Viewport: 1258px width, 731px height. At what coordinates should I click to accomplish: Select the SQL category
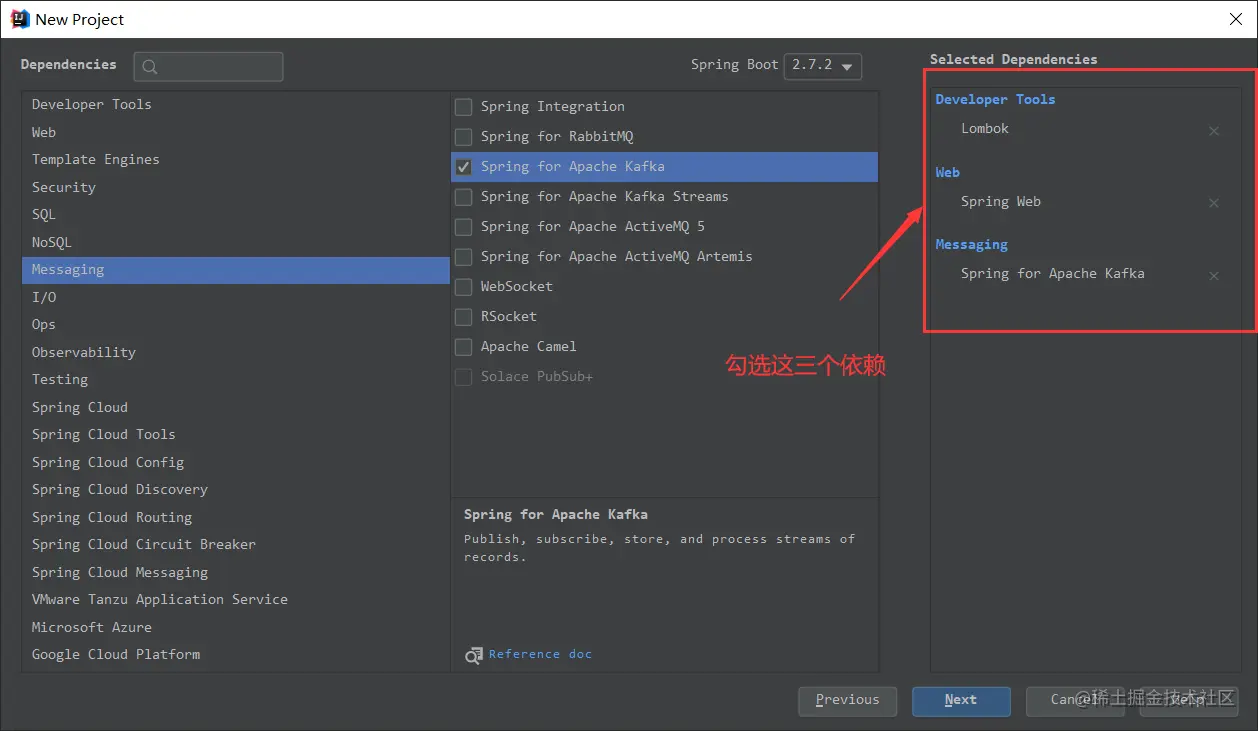(236, 214)
